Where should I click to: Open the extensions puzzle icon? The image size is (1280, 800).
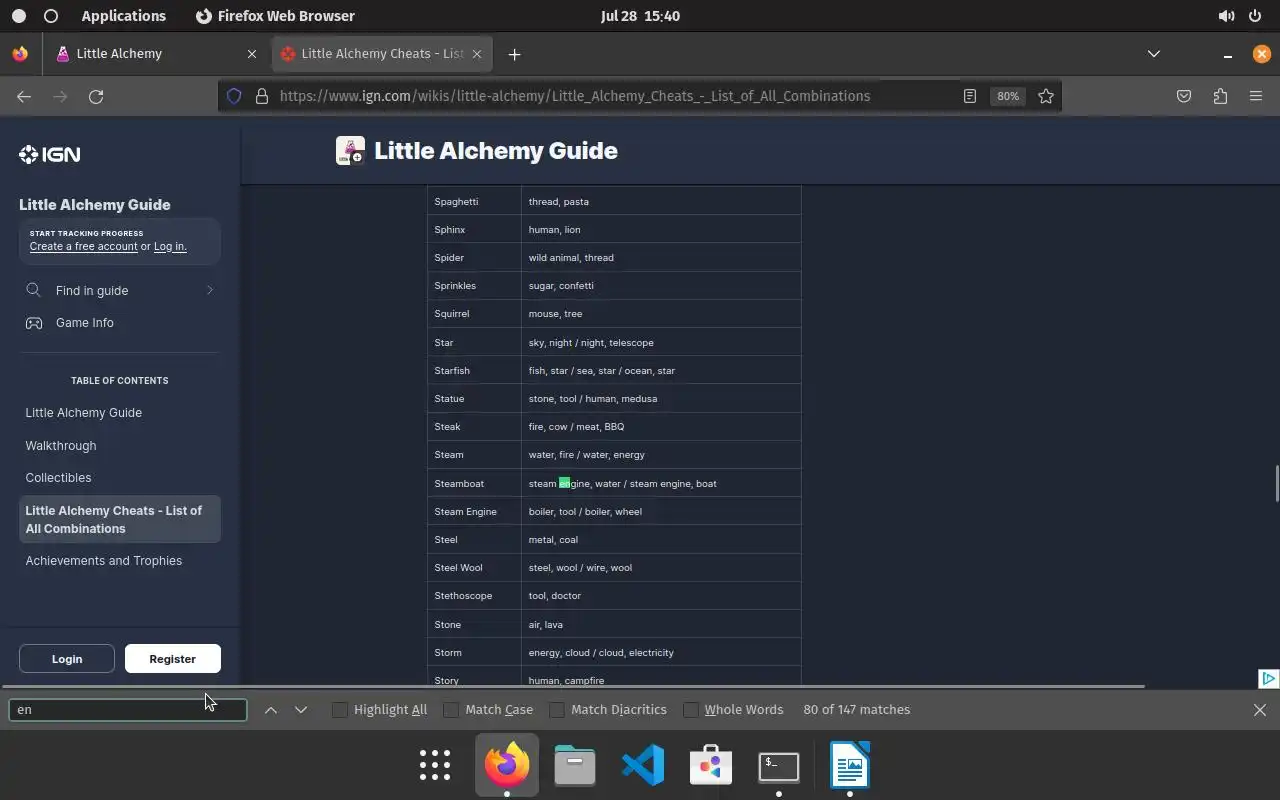tap(1220, 96)
